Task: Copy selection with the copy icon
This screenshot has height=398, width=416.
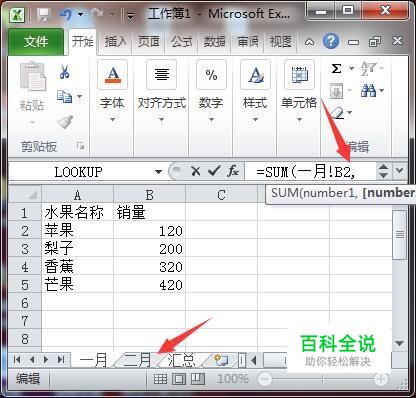Action: (64, 97)
